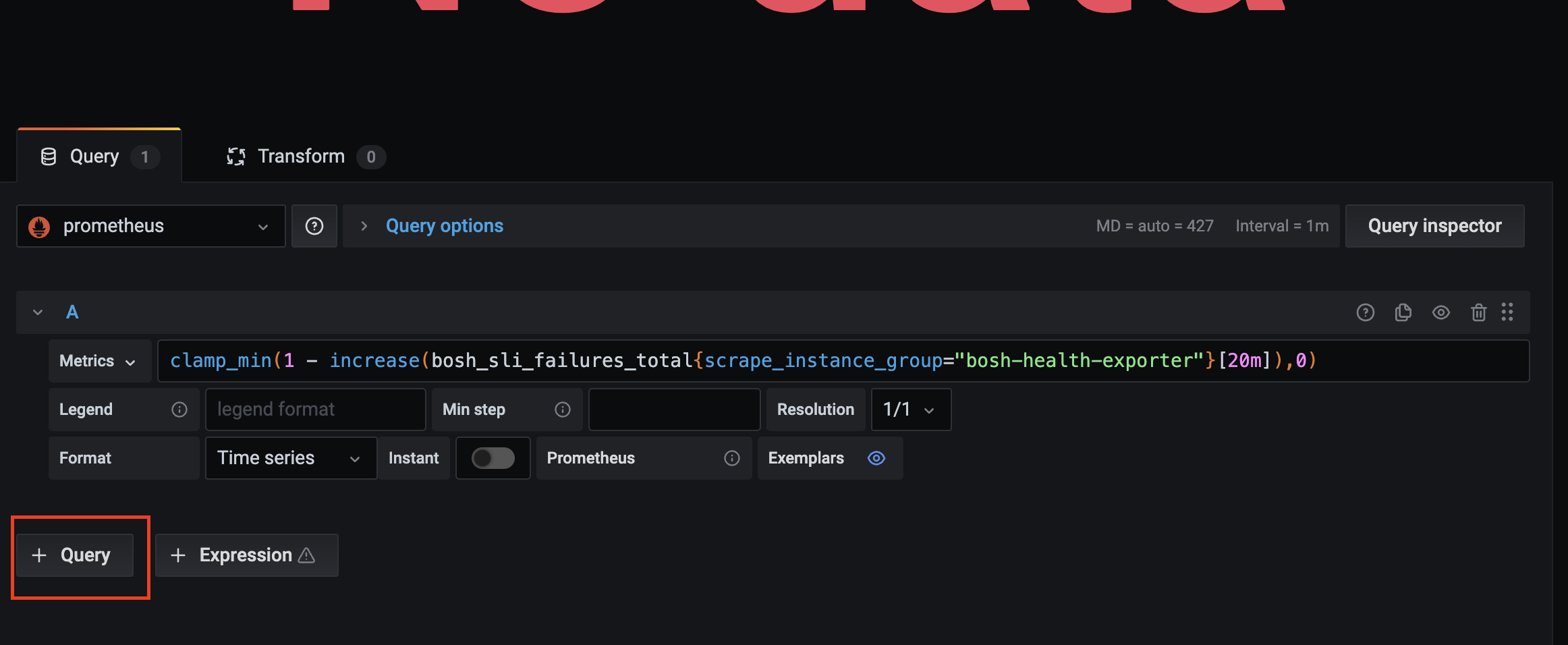Open query A help icon

pos(1365,312)
